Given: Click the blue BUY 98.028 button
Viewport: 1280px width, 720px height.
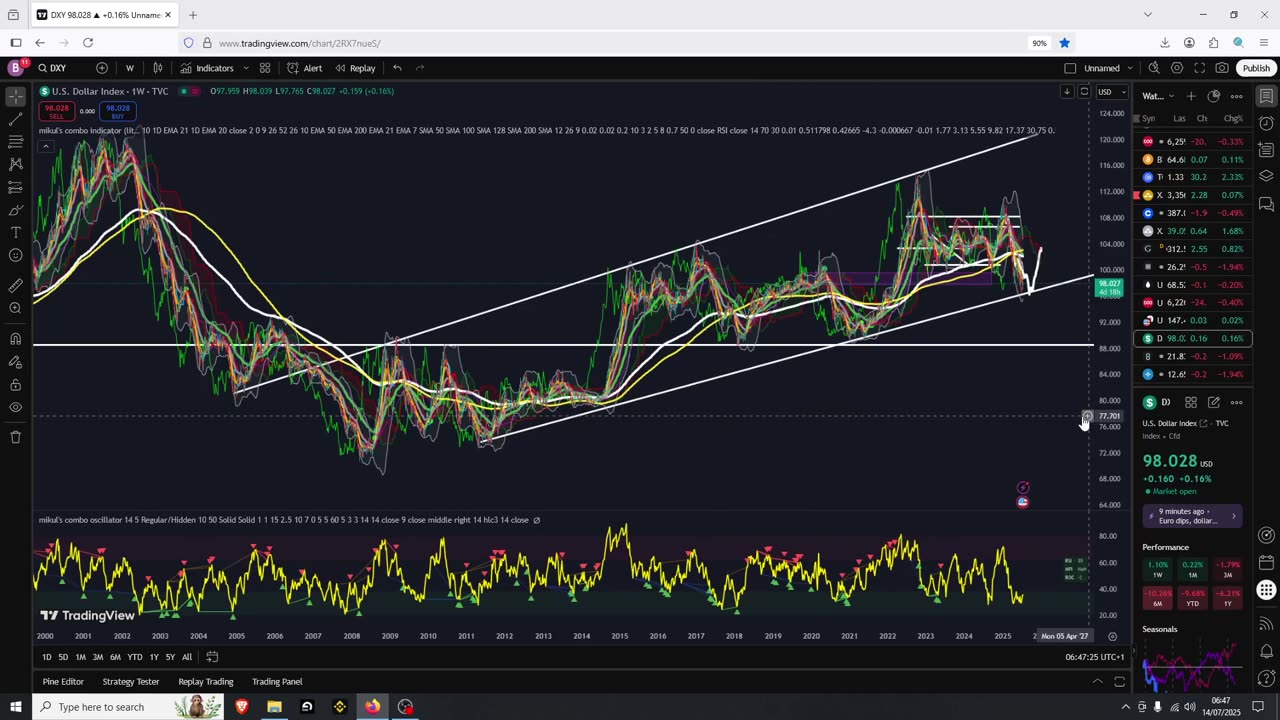Looking at the screenshot, I should coord(118,111).
